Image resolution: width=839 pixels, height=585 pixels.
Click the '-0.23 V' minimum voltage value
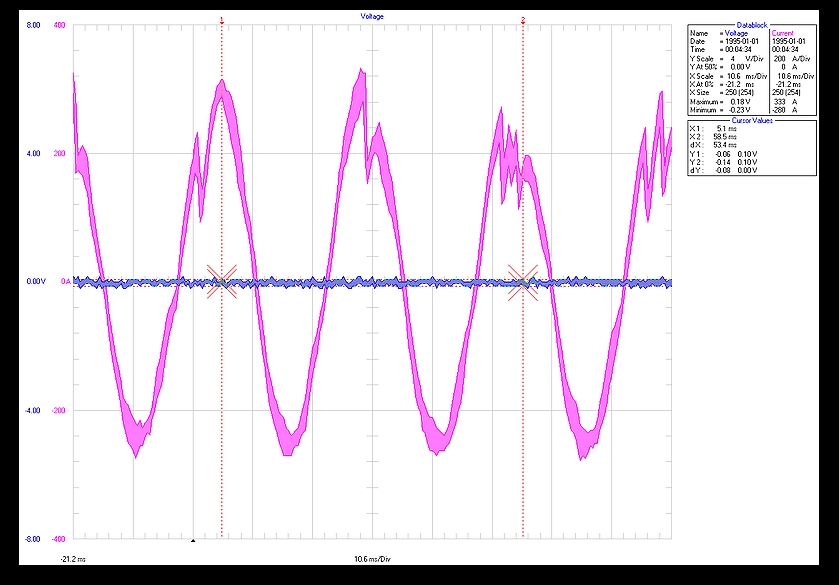(739, 110)
